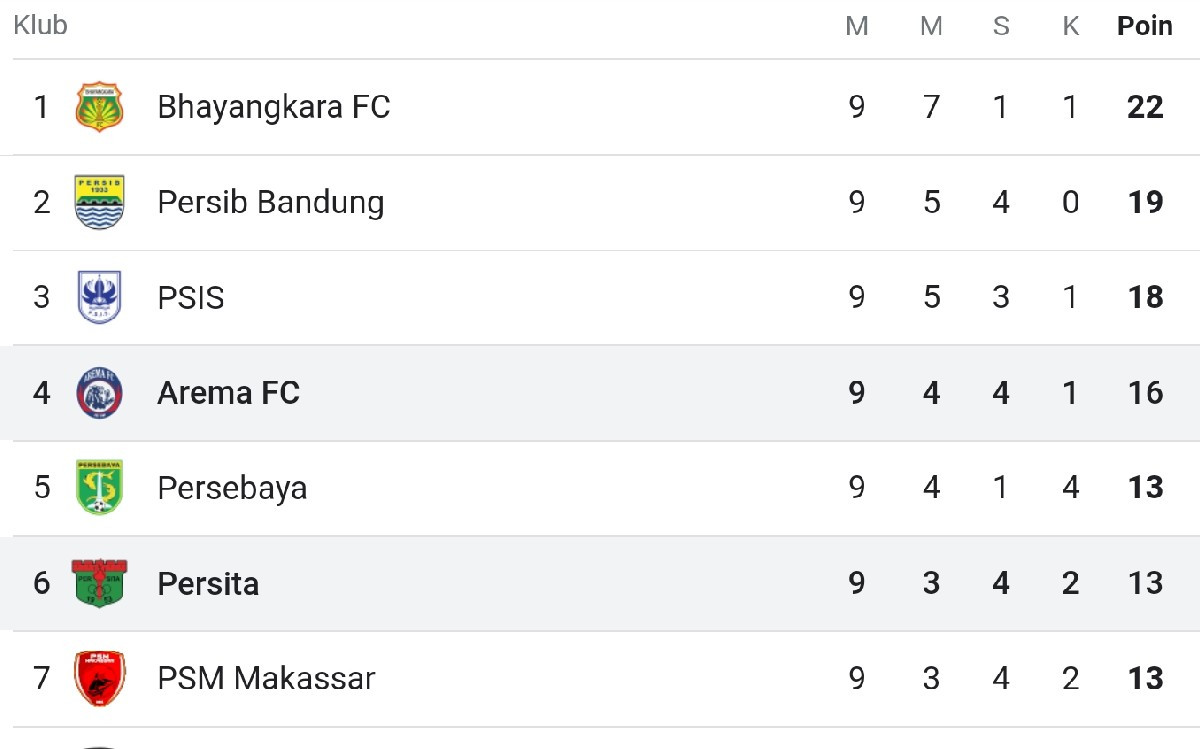Click the partially visible eighth club logo
The width and height of the screenshot is (1200, 749).
(97, 744)
